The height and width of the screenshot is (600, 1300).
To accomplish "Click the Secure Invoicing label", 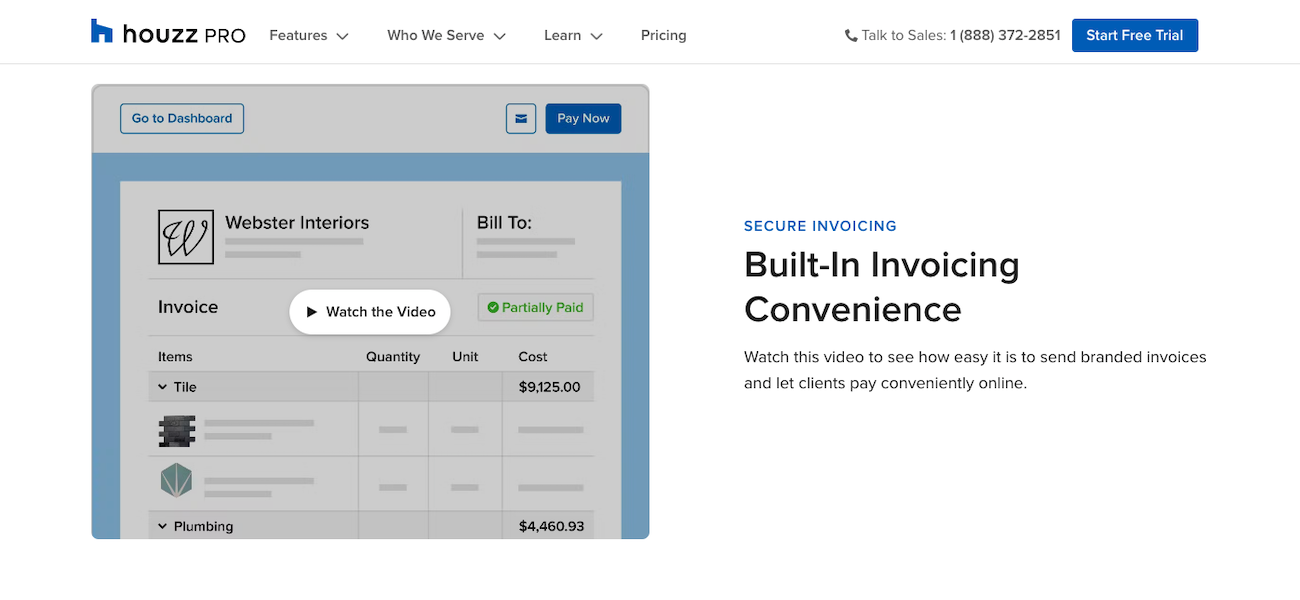I will point(820,226).
